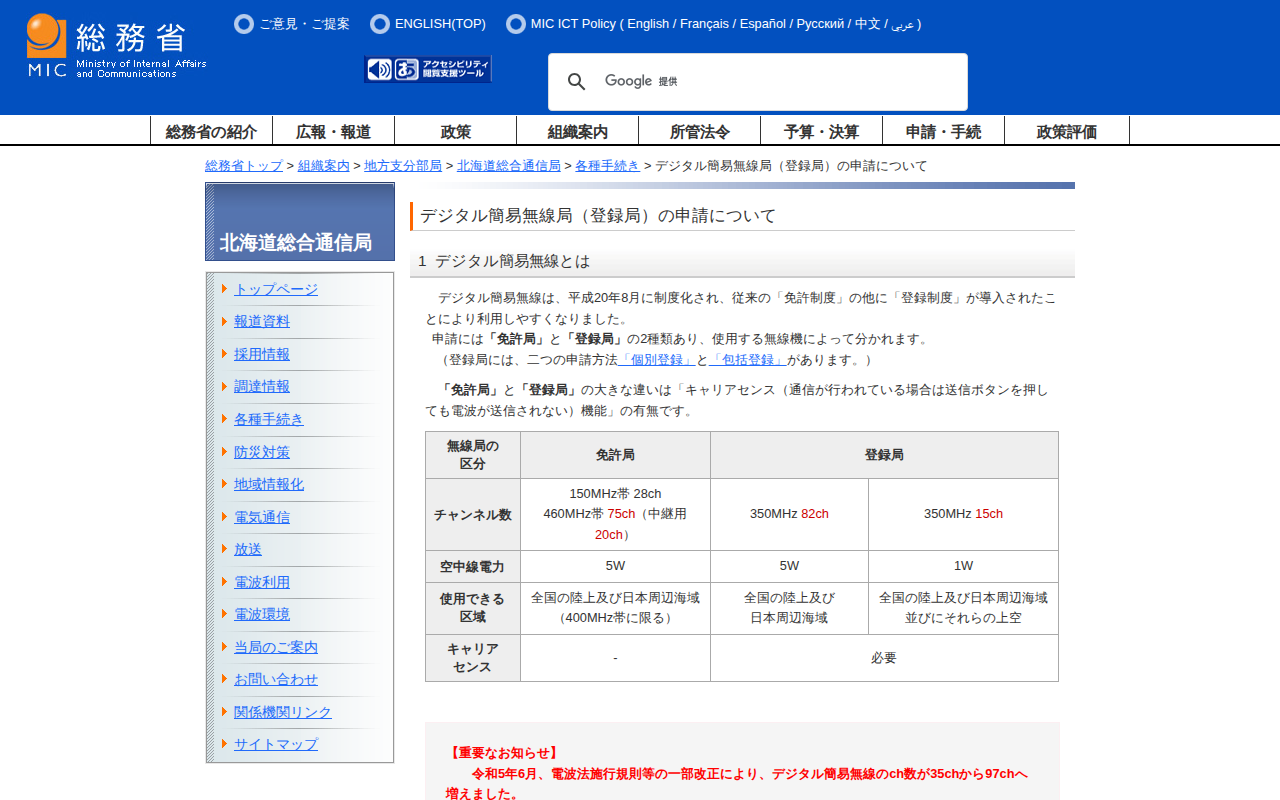Open 電波利用 in the sidebar

[262, 582]
